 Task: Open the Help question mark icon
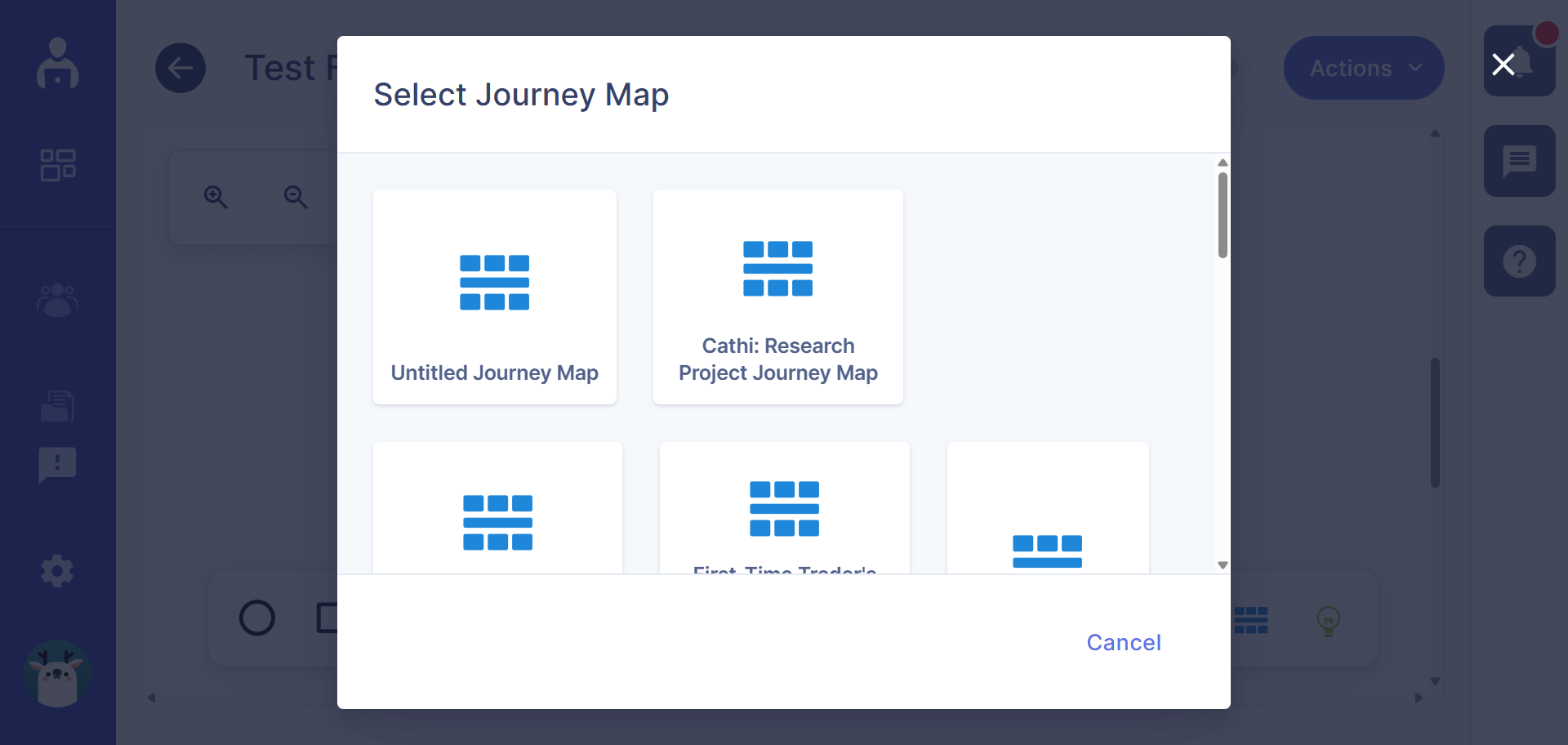1519,261
